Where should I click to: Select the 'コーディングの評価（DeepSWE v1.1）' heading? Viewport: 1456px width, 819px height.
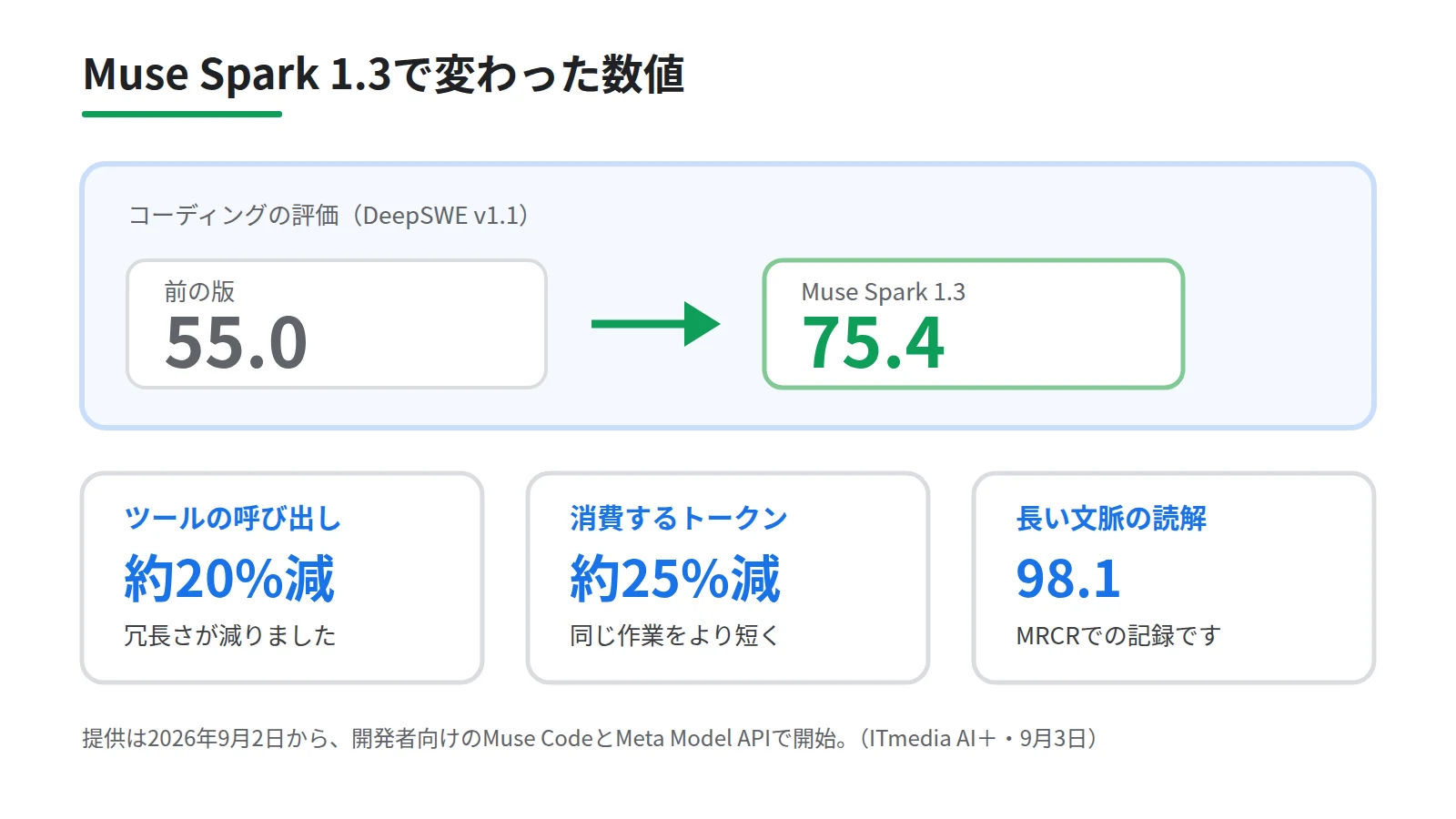tap(329, 216)
